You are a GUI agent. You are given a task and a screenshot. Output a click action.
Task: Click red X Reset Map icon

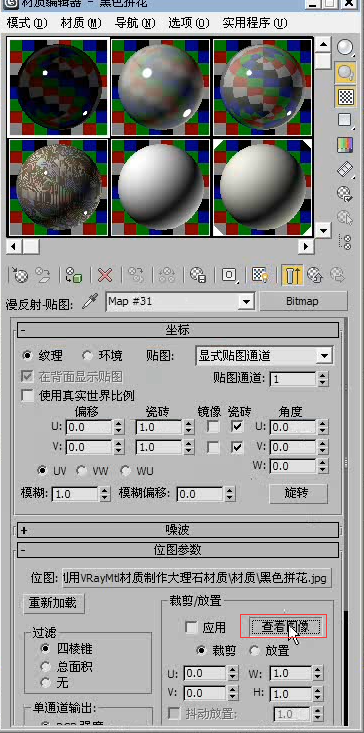(x=105, y=274)
